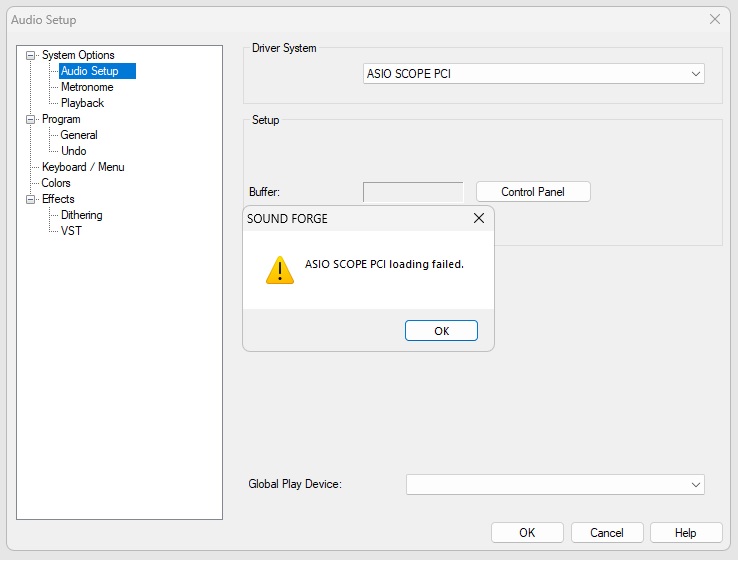The height and width of the screenshot is (564, 738).
Task: Select the Program tree label
Action: tap(61, 119)
